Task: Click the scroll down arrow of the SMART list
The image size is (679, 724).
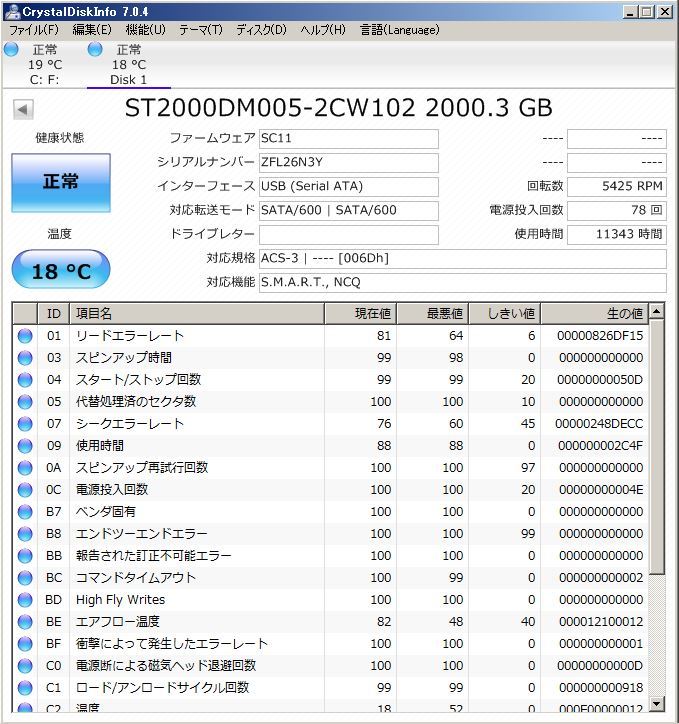Action: [x=656, y=704]
